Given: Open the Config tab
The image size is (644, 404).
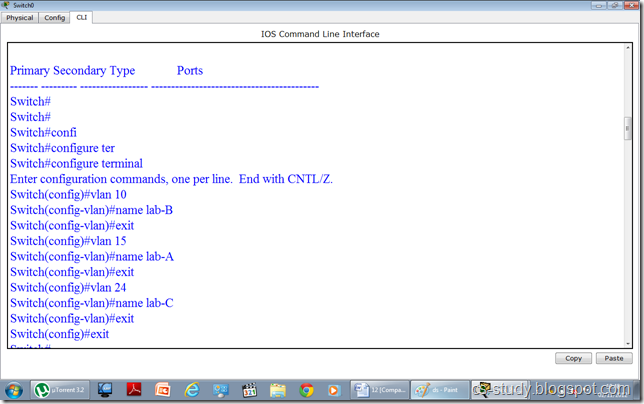Looking at the screenshot, I should click(x=55, y=18).
